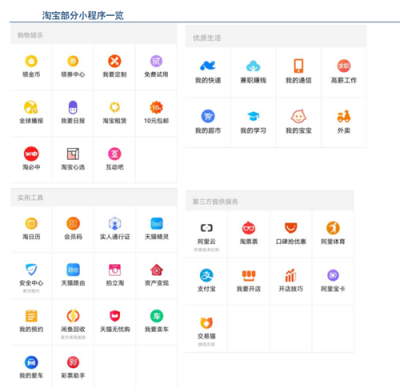Open the 会员码 member code icon

coord(73,224)
